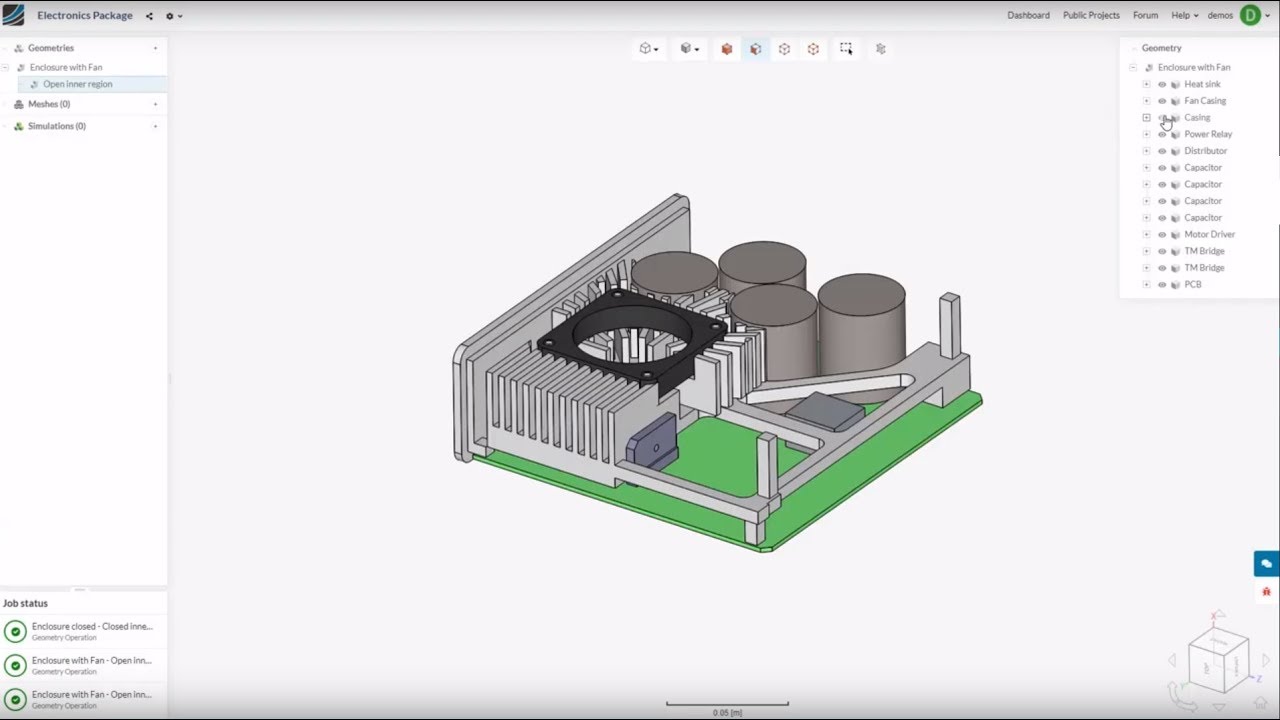This screenshot has width=1280, height=720.
Task: Collapse Enclosure with Fan in the left tree
Action: tap(6, 68)
